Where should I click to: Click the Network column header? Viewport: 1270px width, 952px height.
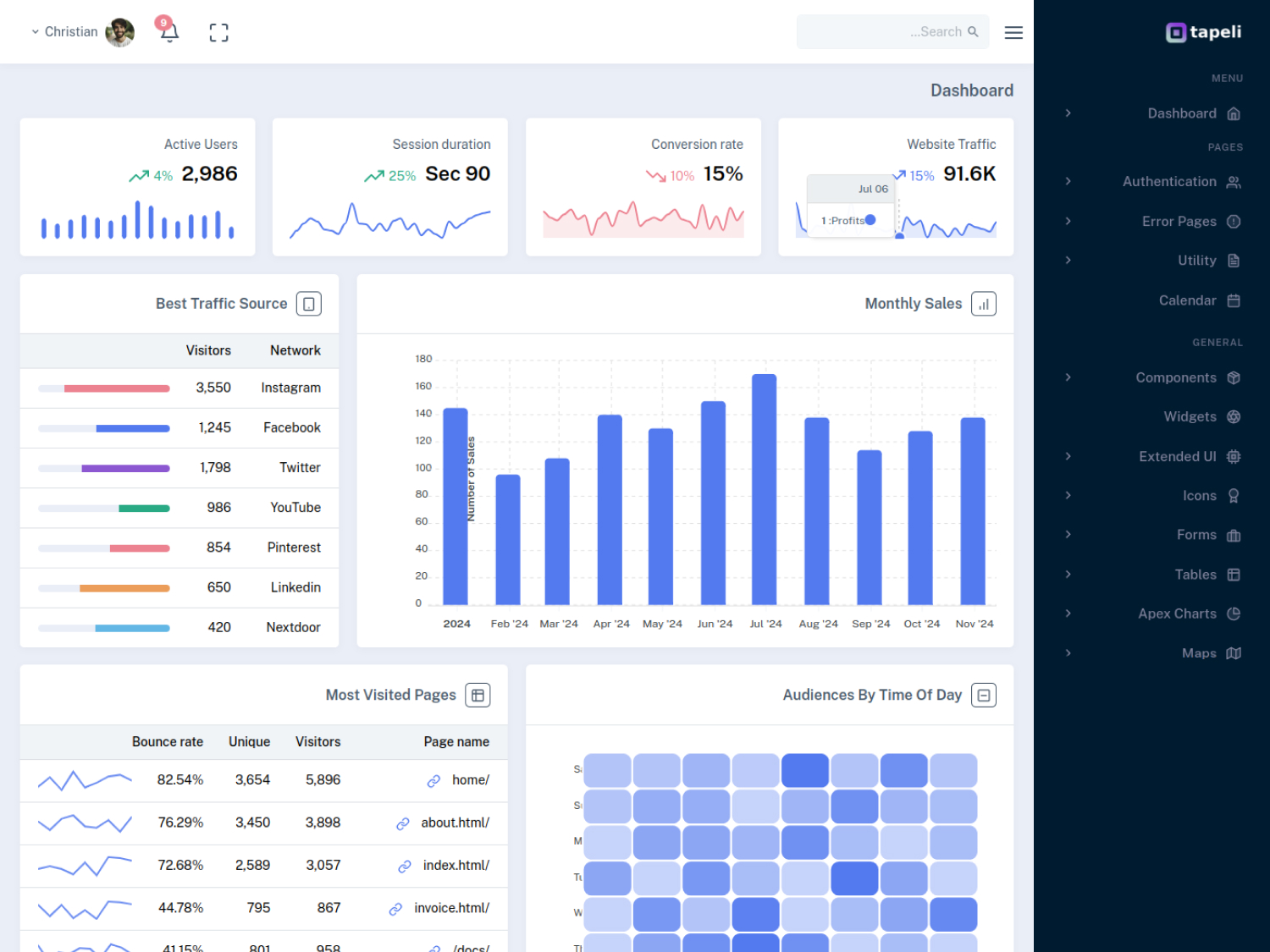(295, 350)
